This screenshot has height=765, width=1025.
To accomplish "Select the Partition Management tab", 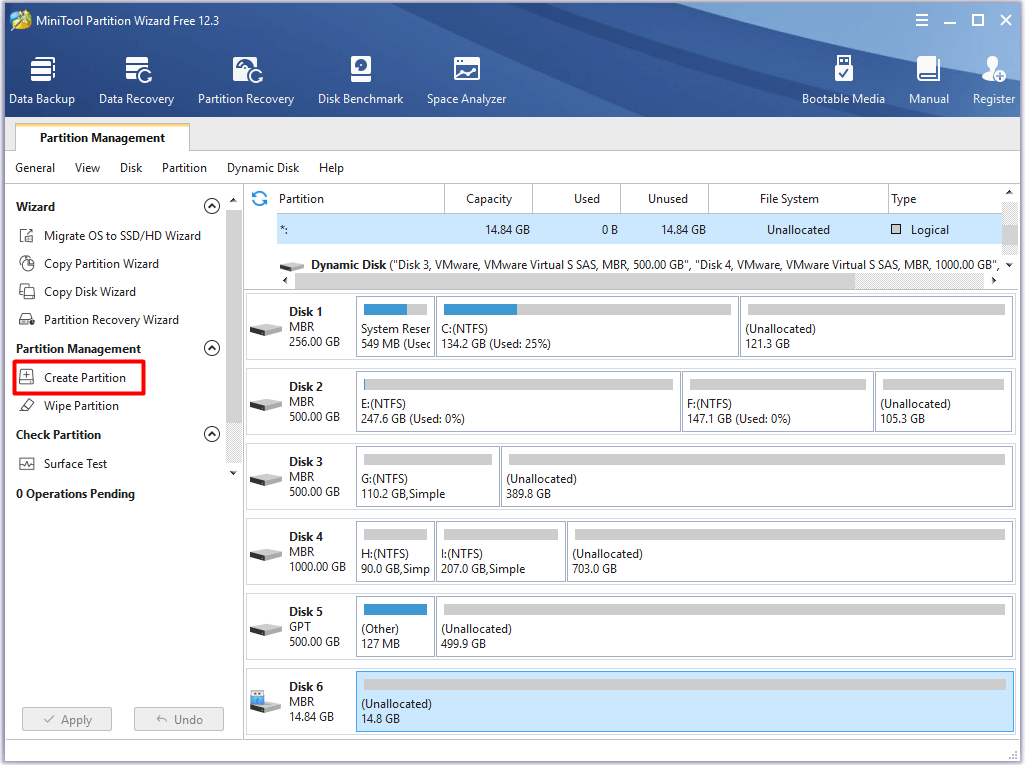I will pos(103,137).
